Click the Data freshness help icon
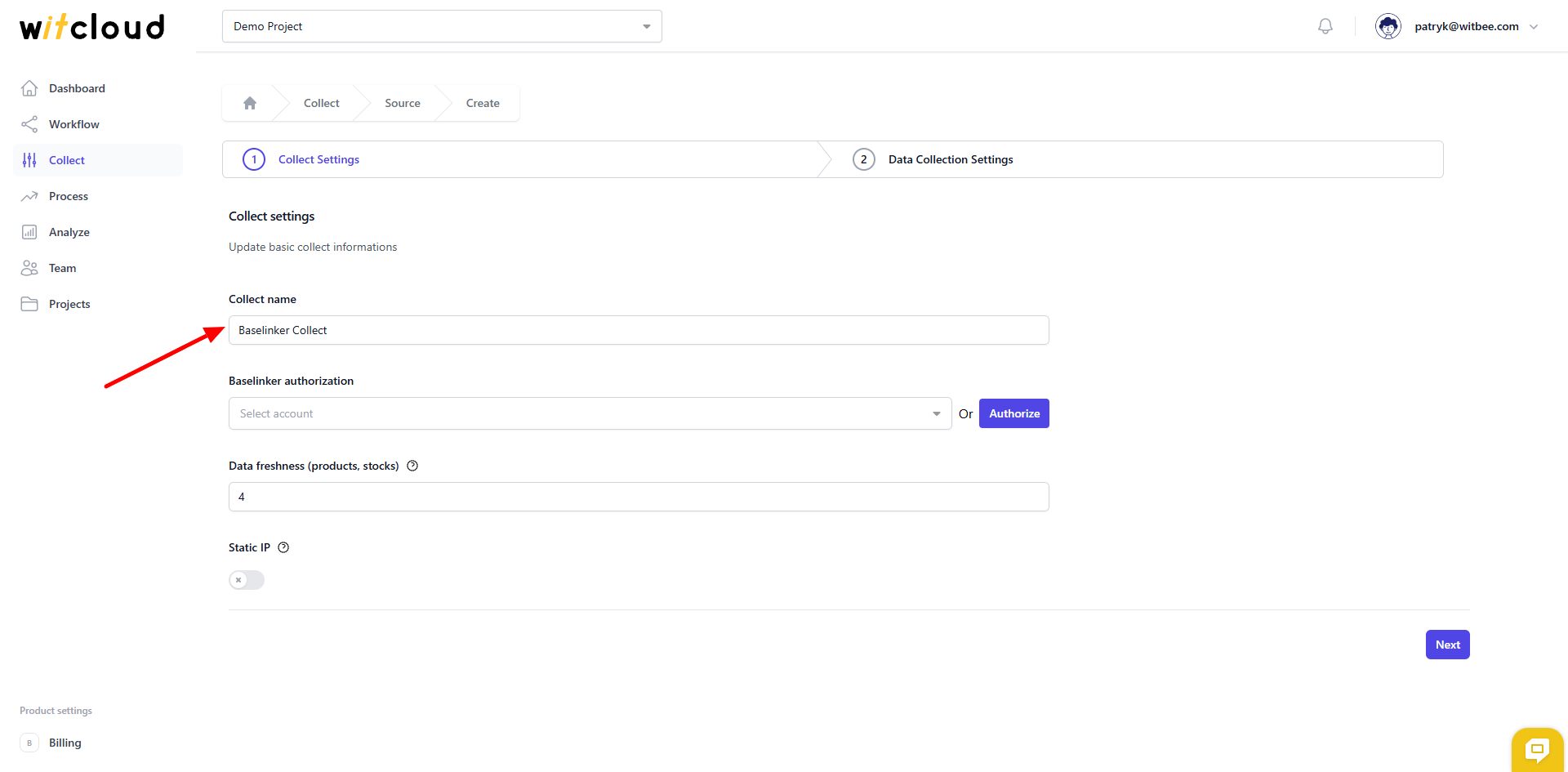The image size is (1568, 772). [412, 466]
